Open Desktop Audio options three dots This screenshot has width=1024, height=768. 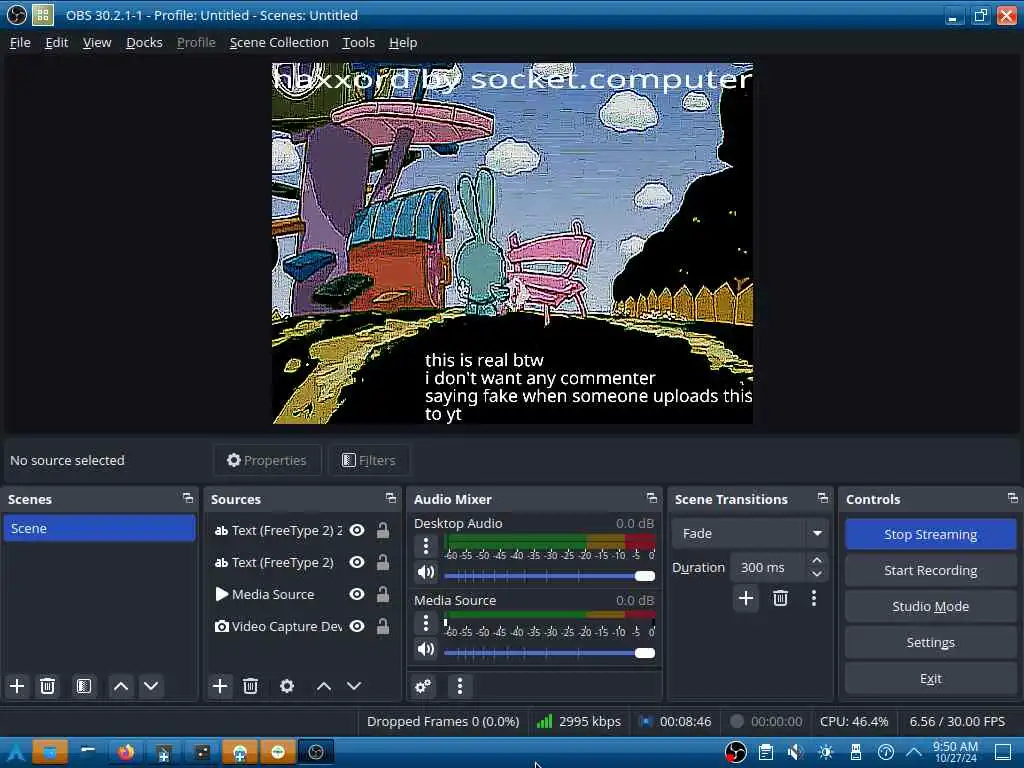(426, 545)
